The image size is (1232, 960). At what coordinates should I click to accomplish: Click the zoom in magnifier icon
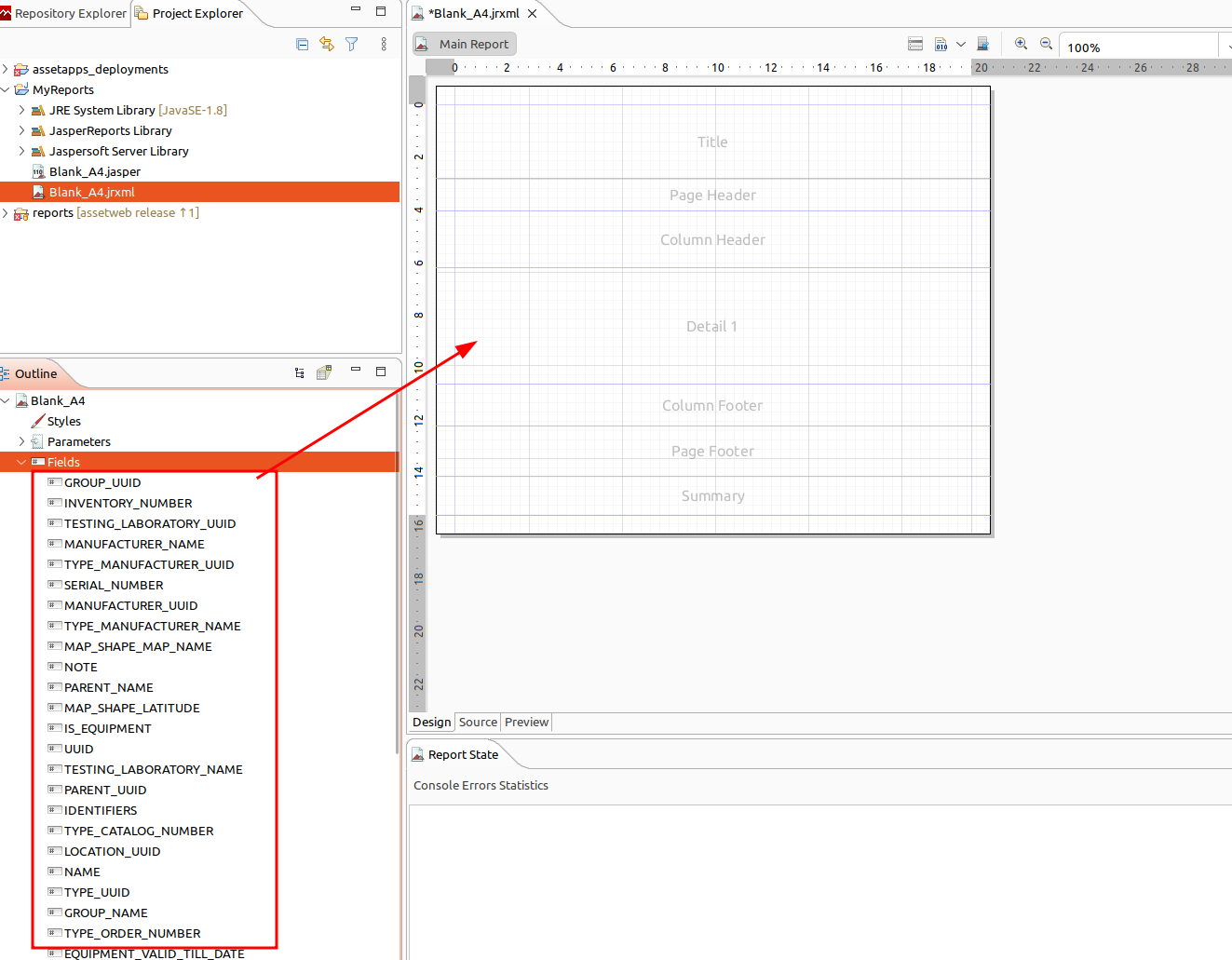tap(1022, 44)
